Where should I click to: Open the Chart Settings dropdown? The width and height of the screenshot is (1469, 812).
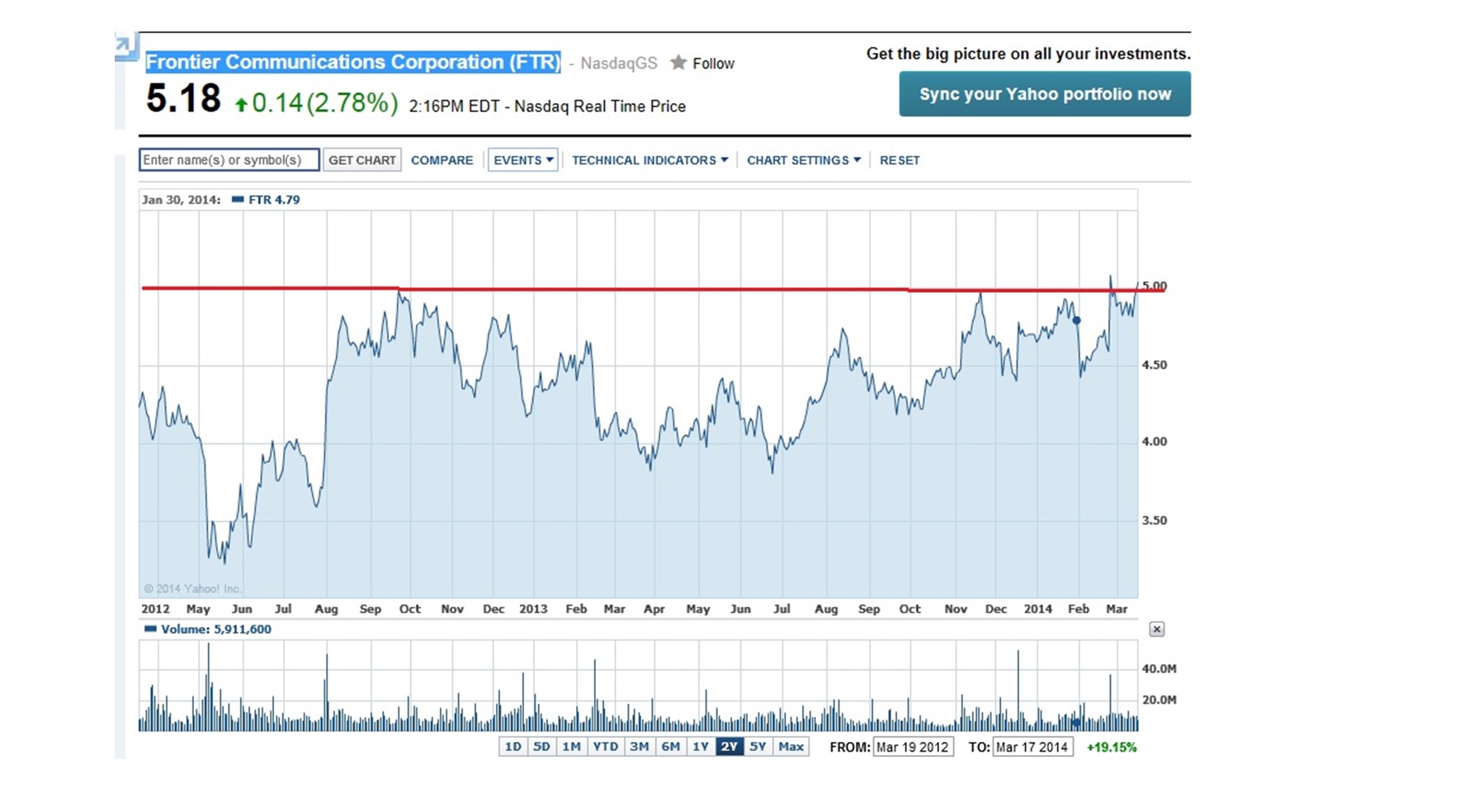[803, 160]
